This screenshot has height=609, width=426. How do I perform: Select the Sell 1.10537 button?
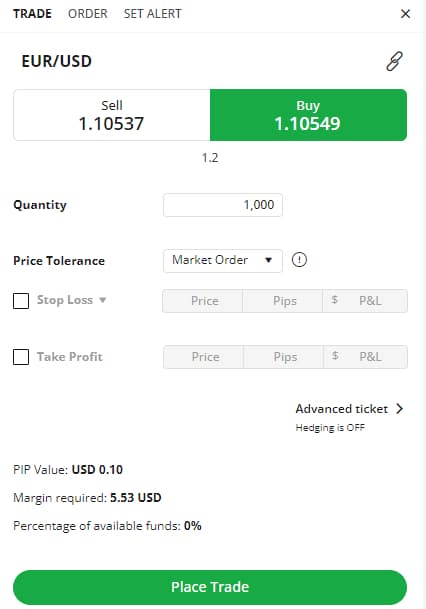[x=112, y=115]
